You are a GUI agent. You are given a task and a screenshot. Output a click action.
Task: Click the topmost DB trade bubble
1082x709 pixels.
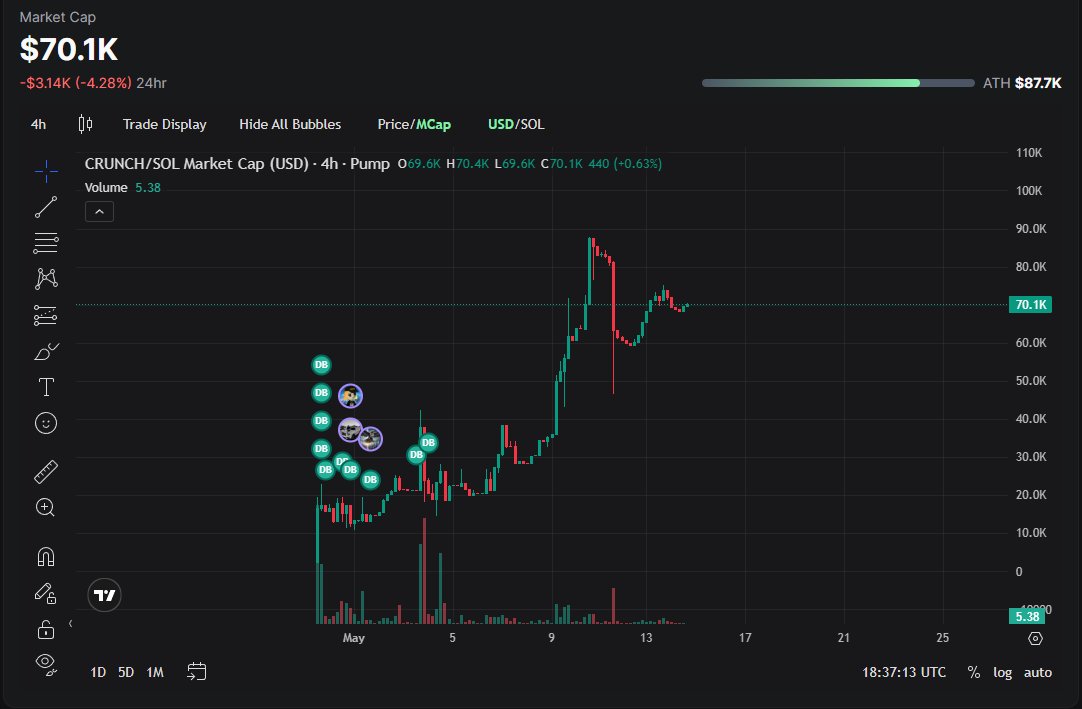322,365
